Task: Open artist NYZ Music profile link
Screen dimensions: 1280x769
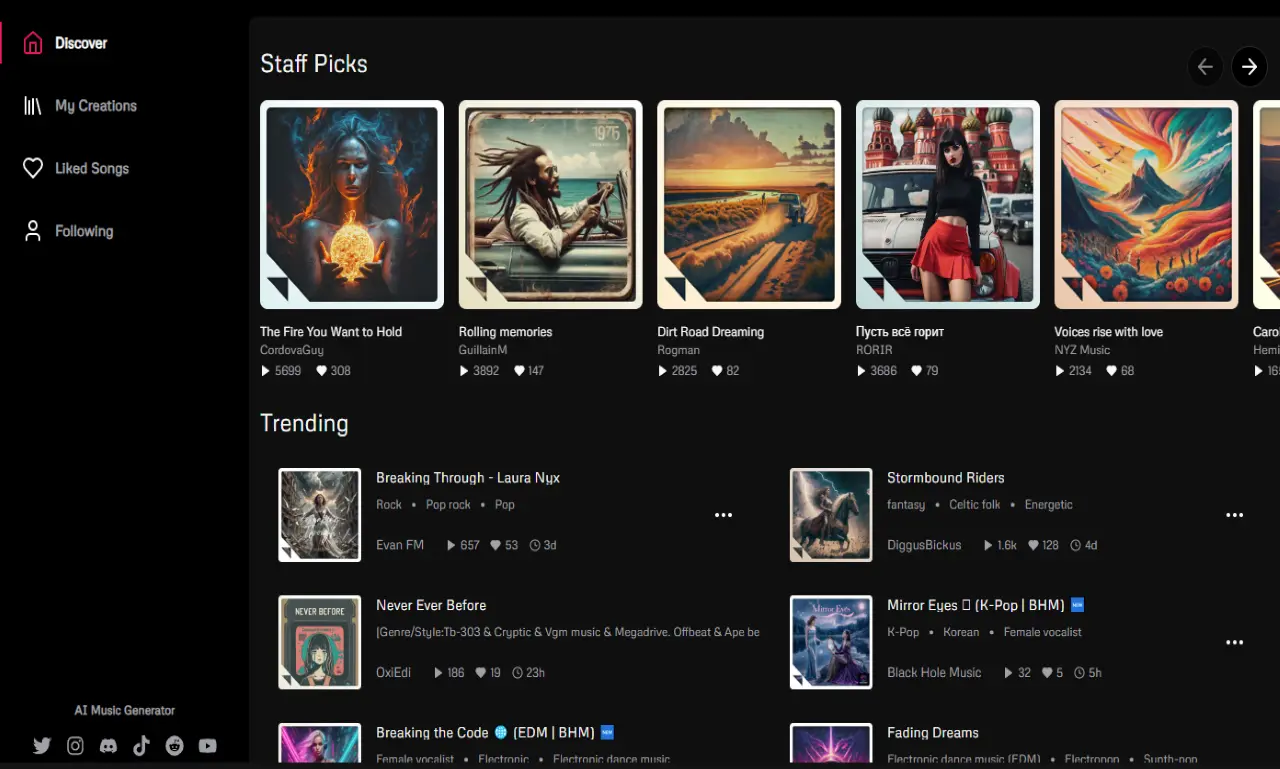Action: point(1082,350)
